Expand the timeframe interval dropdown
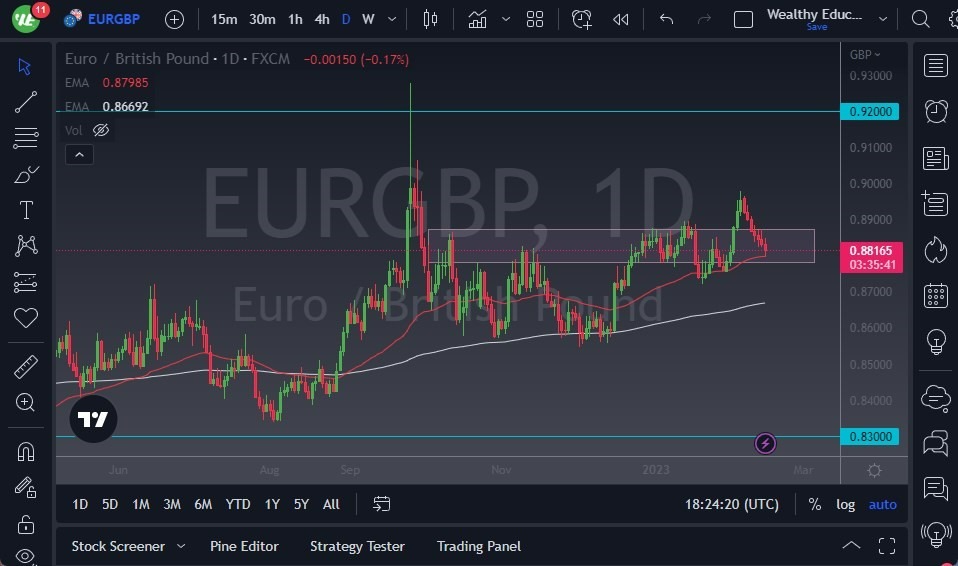 pyautogui.click(x=392, y=20)
